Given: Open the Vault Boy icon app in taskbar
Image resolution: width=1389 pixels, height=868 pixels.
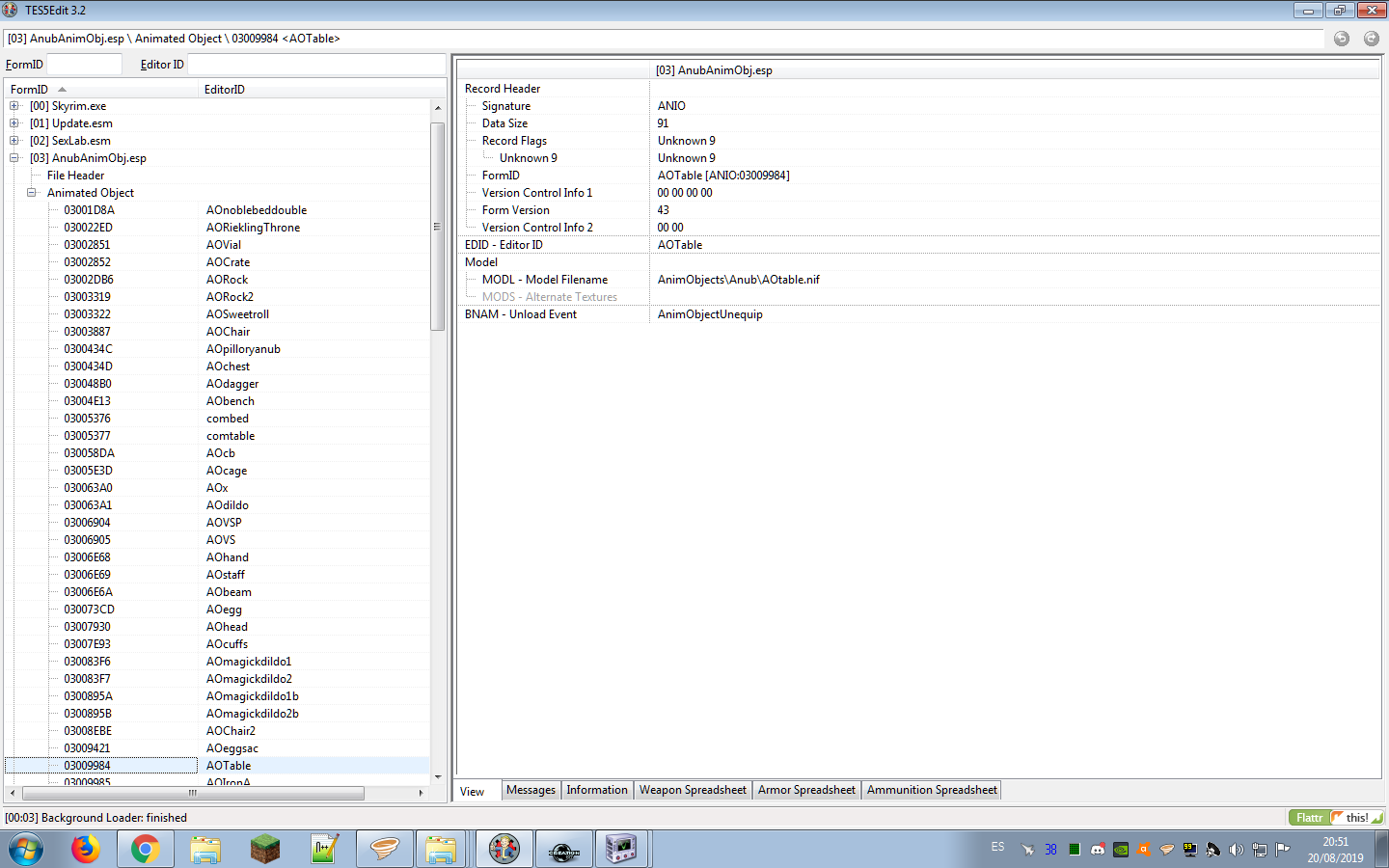Looking at the screenshot, I should click(x=504, y=850).
